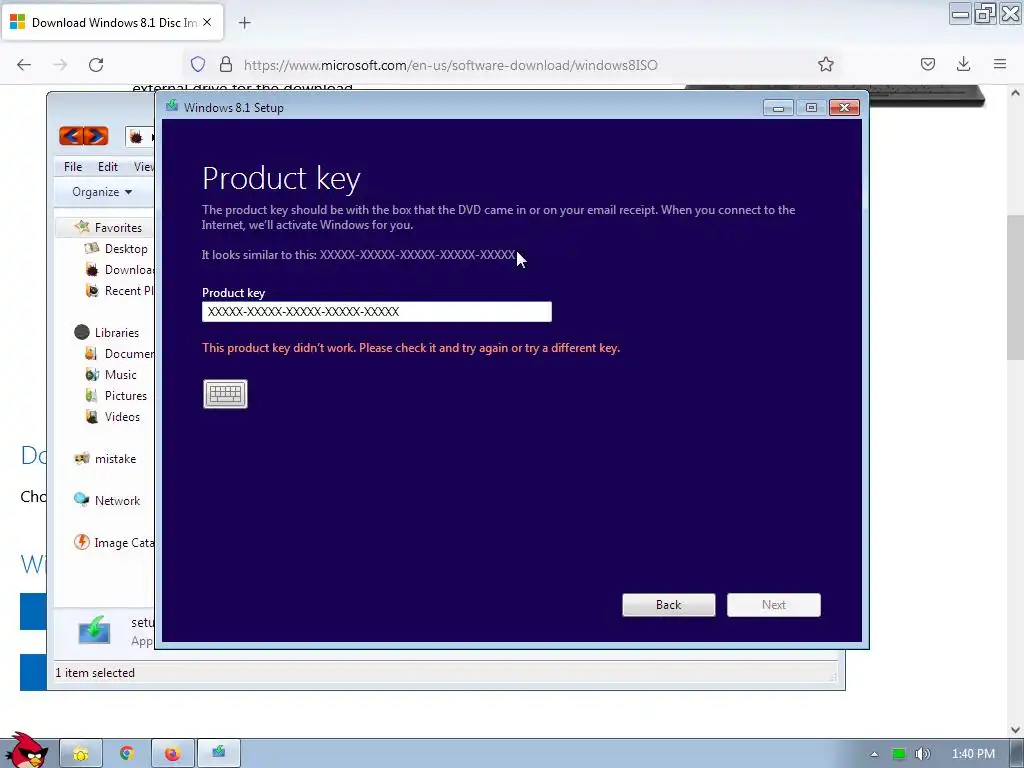Click the green tray status icon

[899, 754]
